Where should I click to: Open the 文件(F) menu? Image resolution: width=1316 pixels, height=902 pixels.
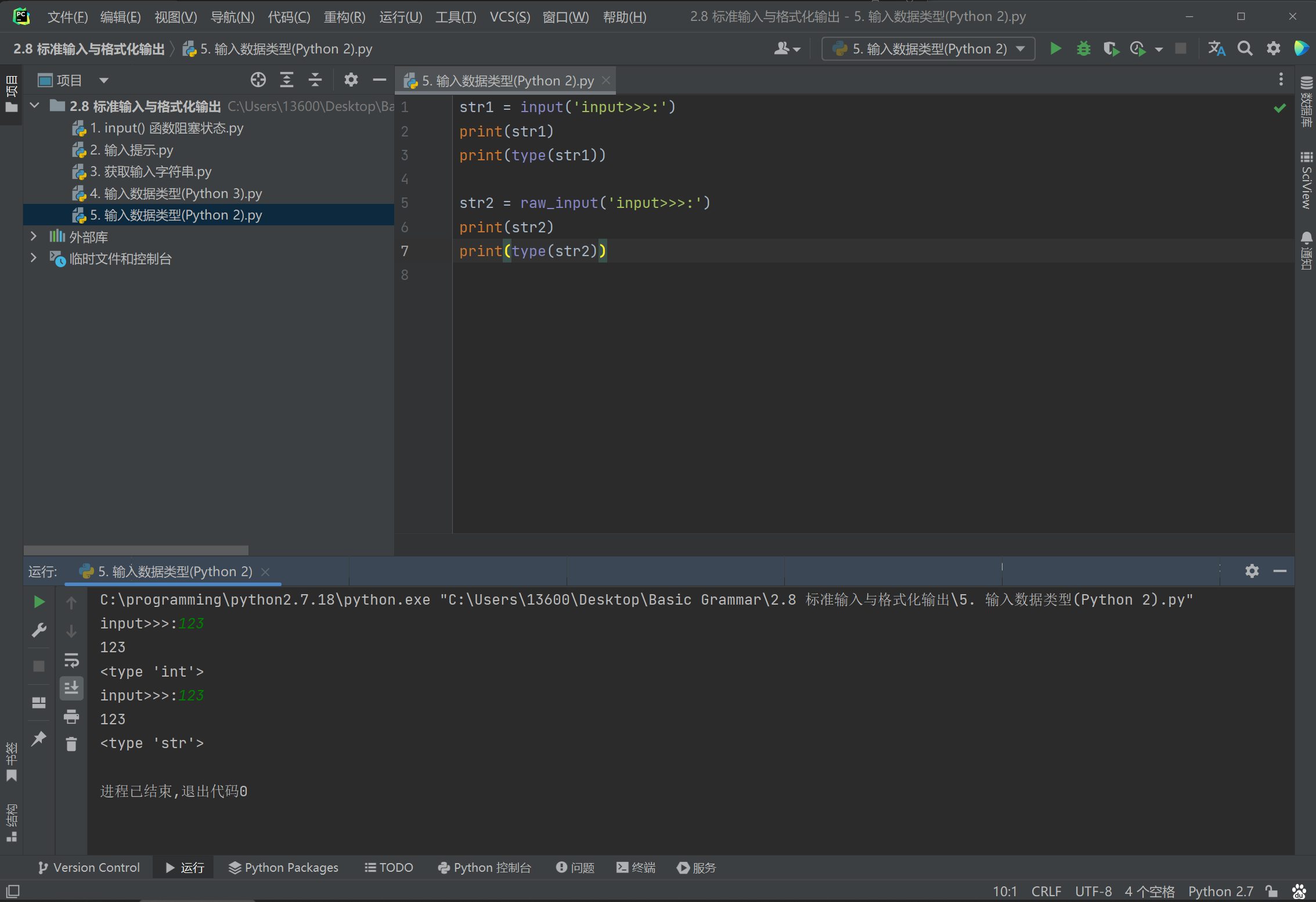pyautogui.click(x=67, y=17)
